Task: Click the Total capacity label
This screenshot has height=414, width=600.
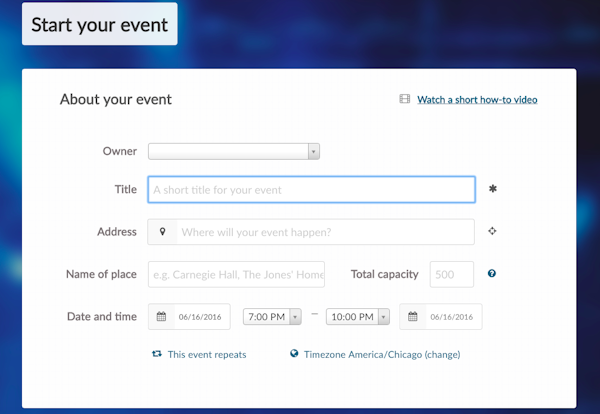Action: click(x=385, y=274)
